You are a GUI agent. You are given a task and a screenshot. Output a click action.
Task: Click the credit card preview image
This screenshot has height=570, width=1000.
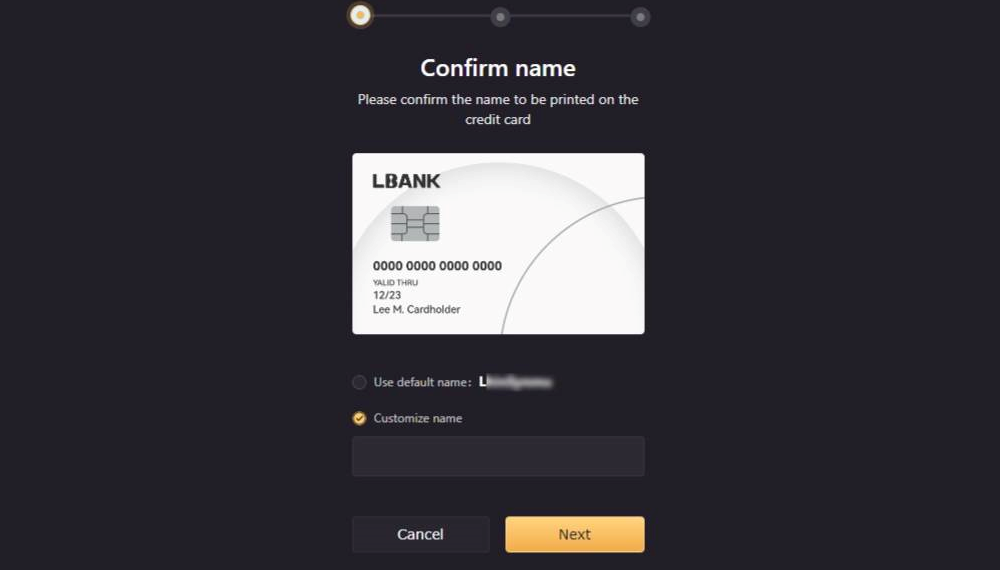(498, 244)
